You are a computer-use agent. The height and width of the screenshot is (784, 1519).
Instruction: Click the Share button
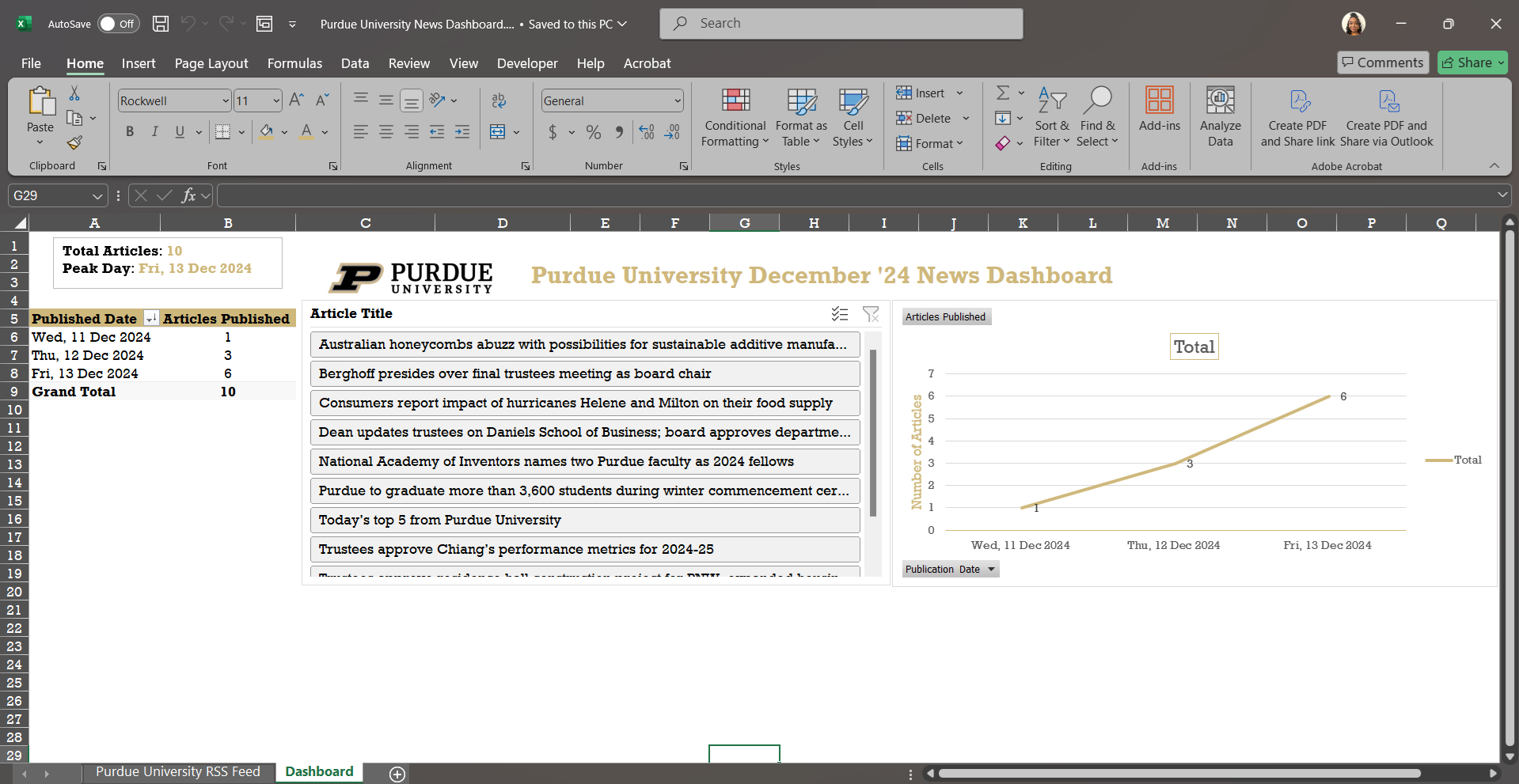(1472, 62)
